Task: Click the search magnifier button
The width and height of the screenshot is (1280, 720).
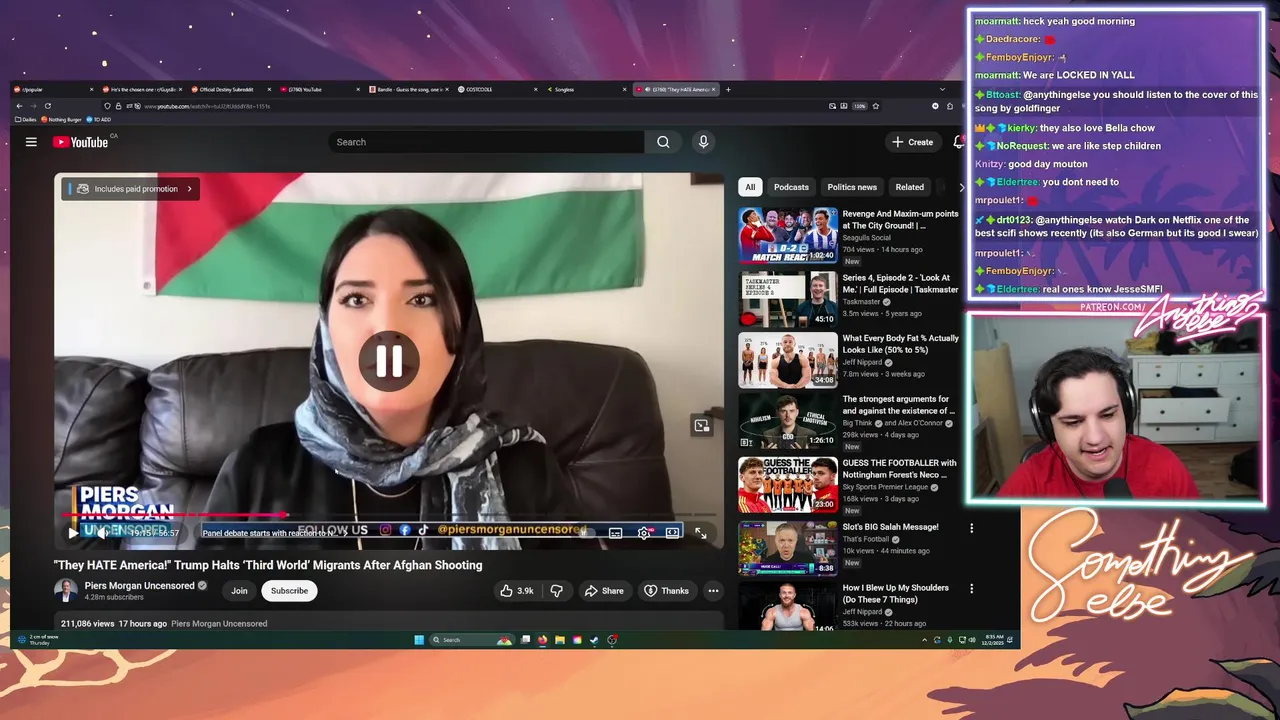Action: point(663,142)
